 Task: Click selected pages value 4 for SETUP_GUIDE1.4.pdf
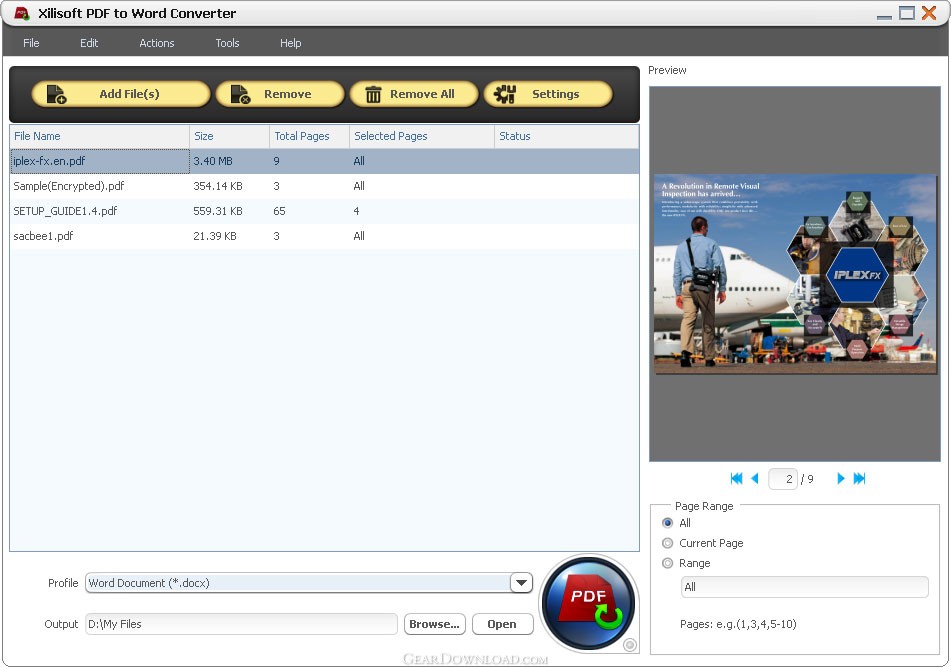(357, 211)
